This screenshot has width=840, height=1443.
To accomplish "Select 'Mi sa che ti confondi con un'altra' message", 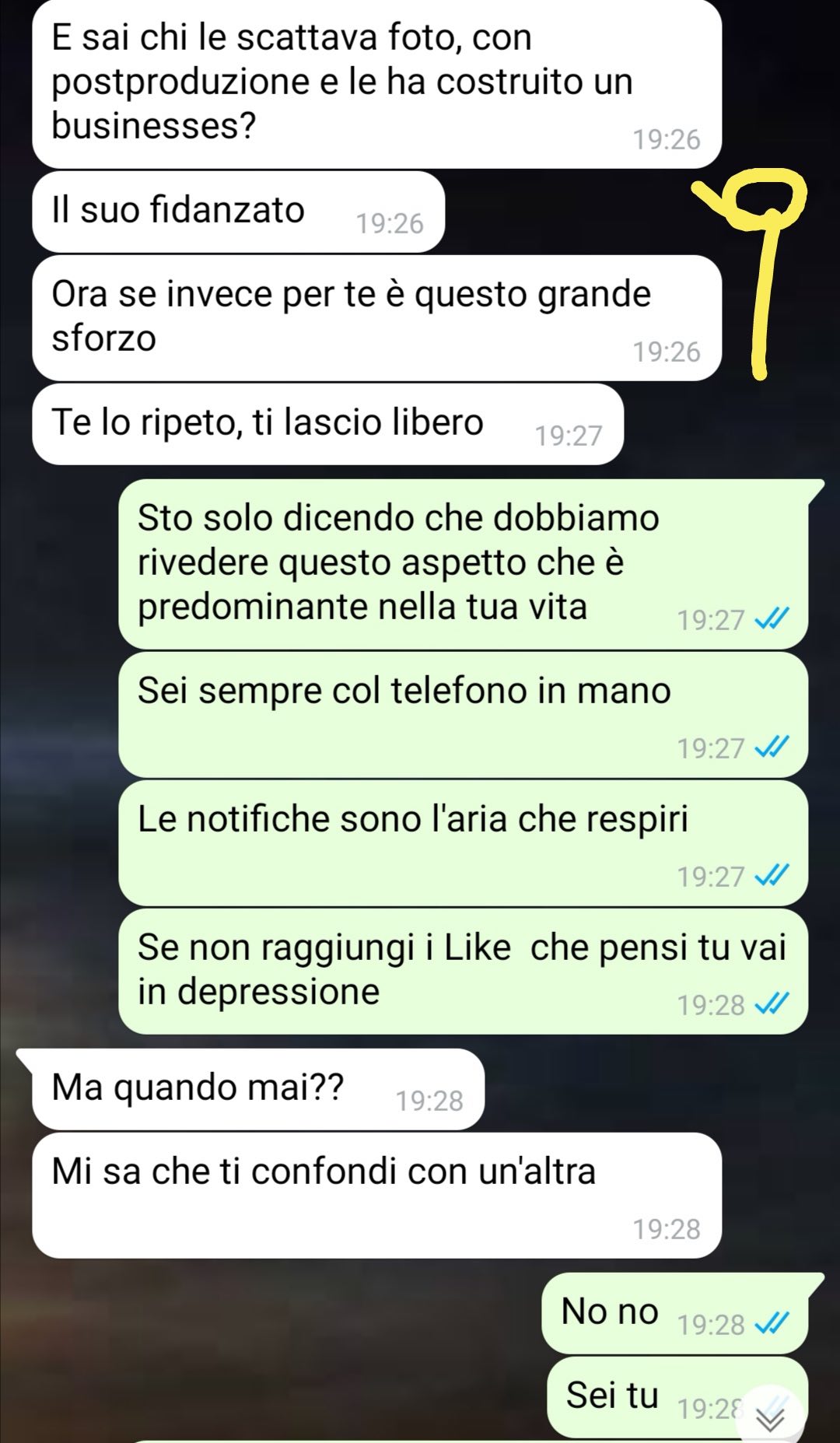I will [x=377, y=1195].
